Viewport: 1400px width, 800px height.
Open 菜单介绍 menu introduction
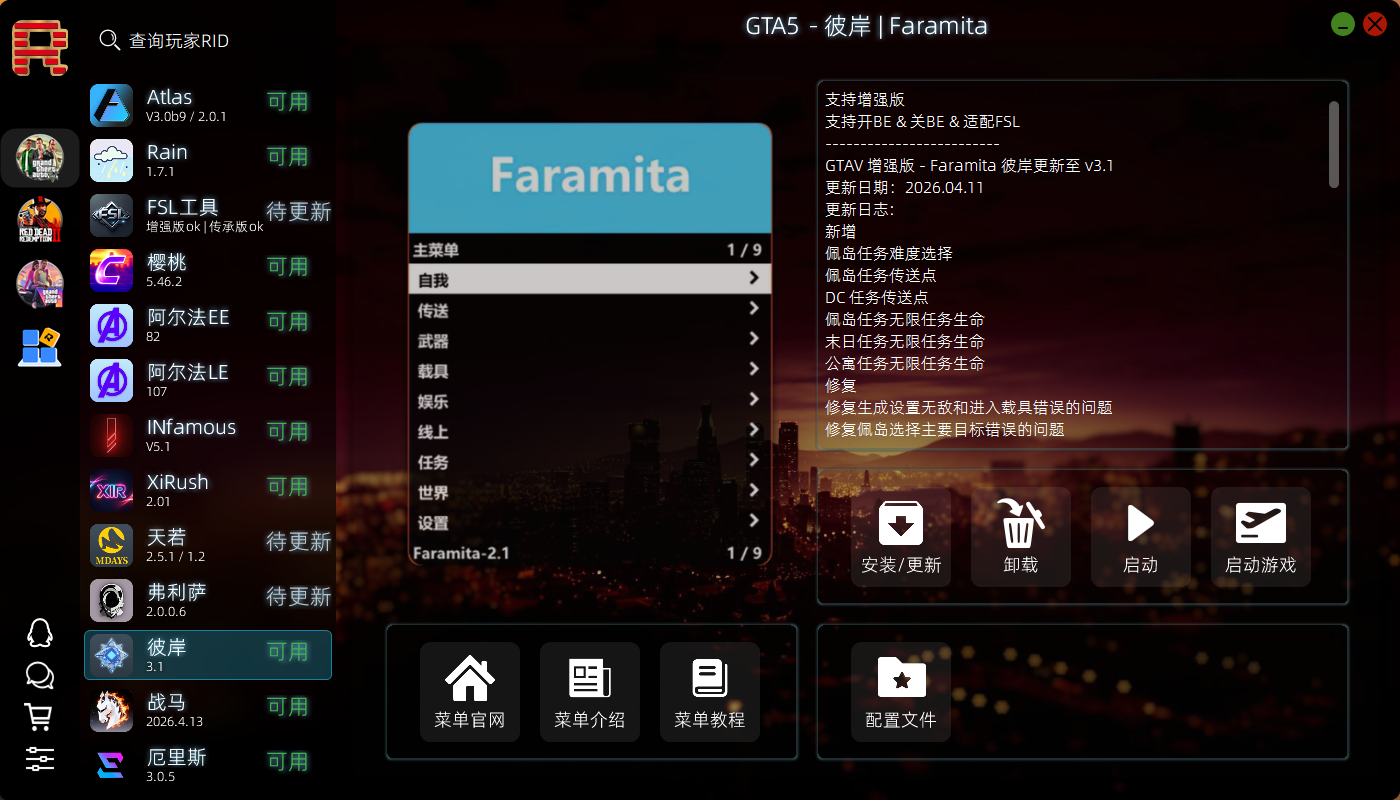(x=590, y=692)
